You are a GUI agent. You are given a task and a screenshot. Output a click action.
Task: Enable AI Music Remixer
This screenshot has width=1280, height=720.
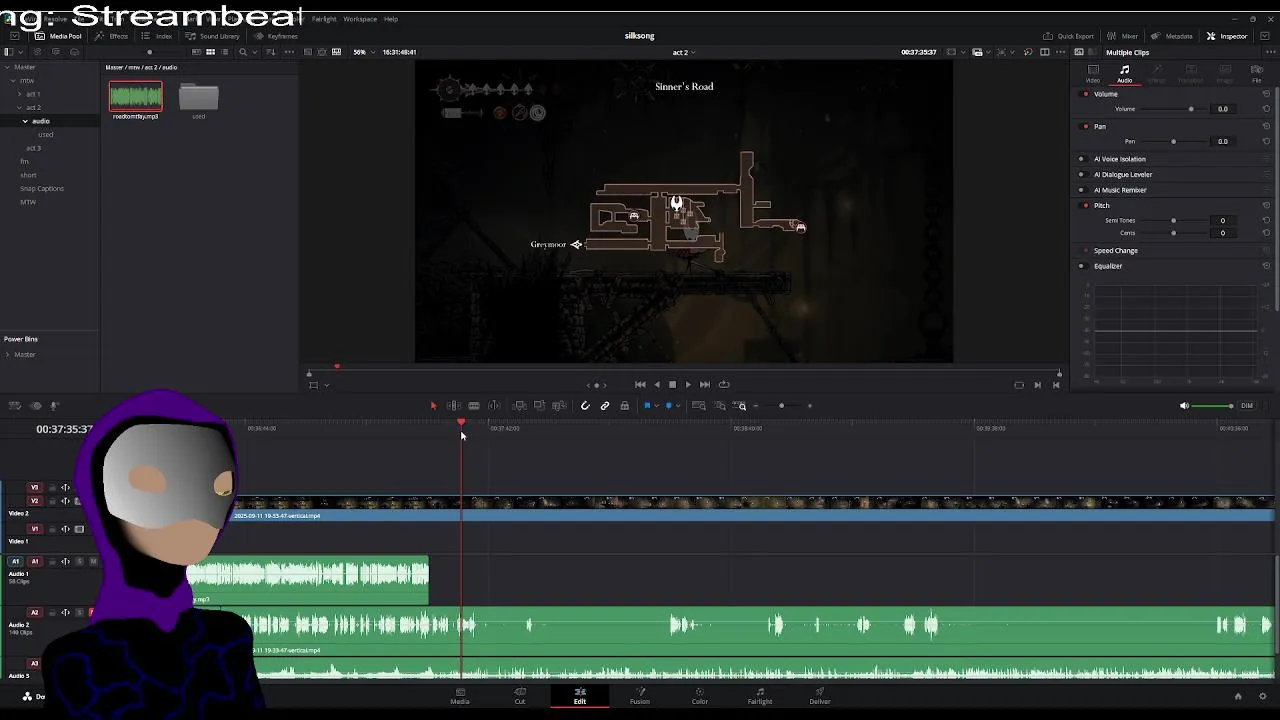[x=1081, y=190]
